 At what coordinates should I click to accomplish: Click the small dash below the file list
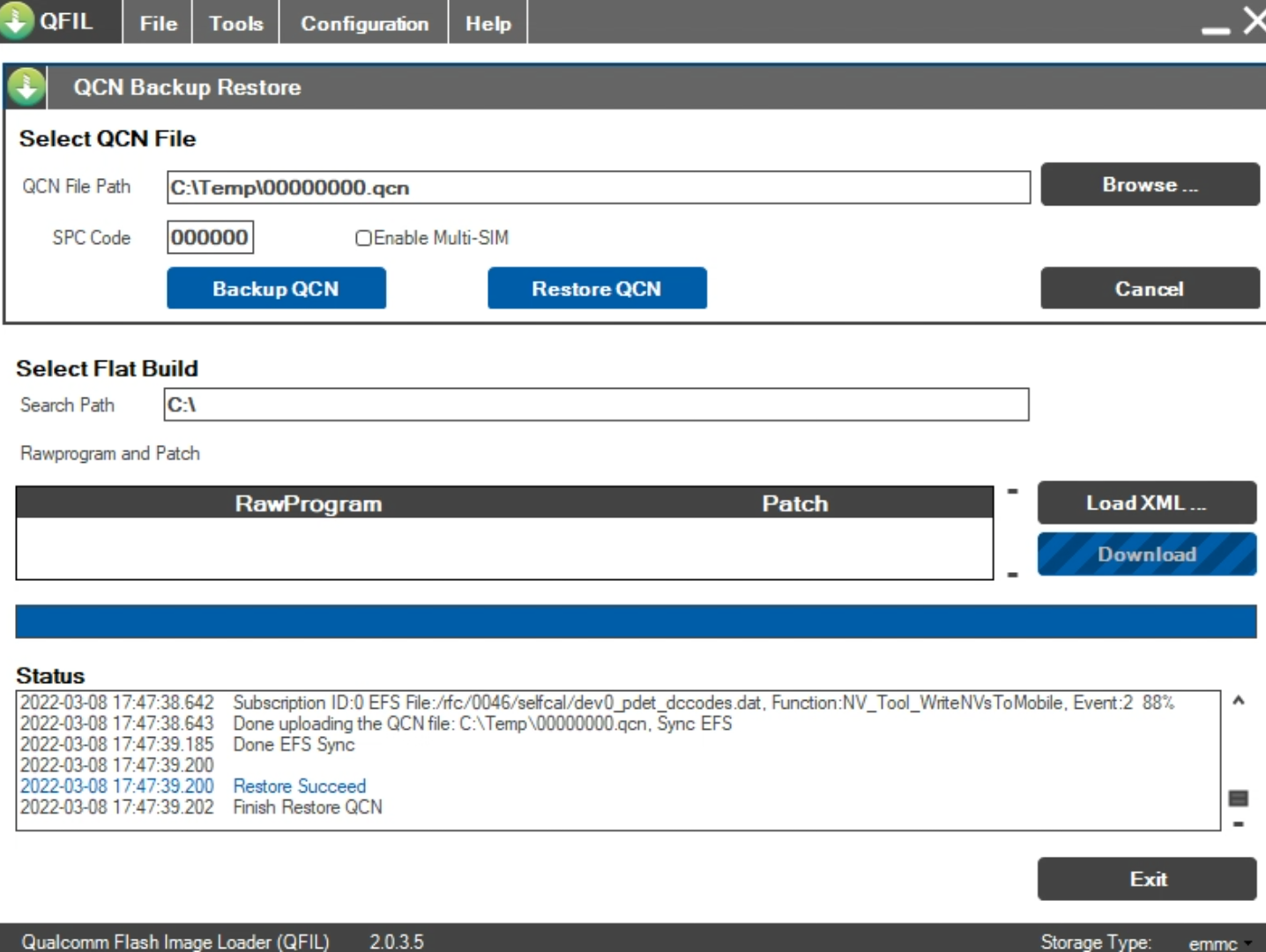point(1013,575)
